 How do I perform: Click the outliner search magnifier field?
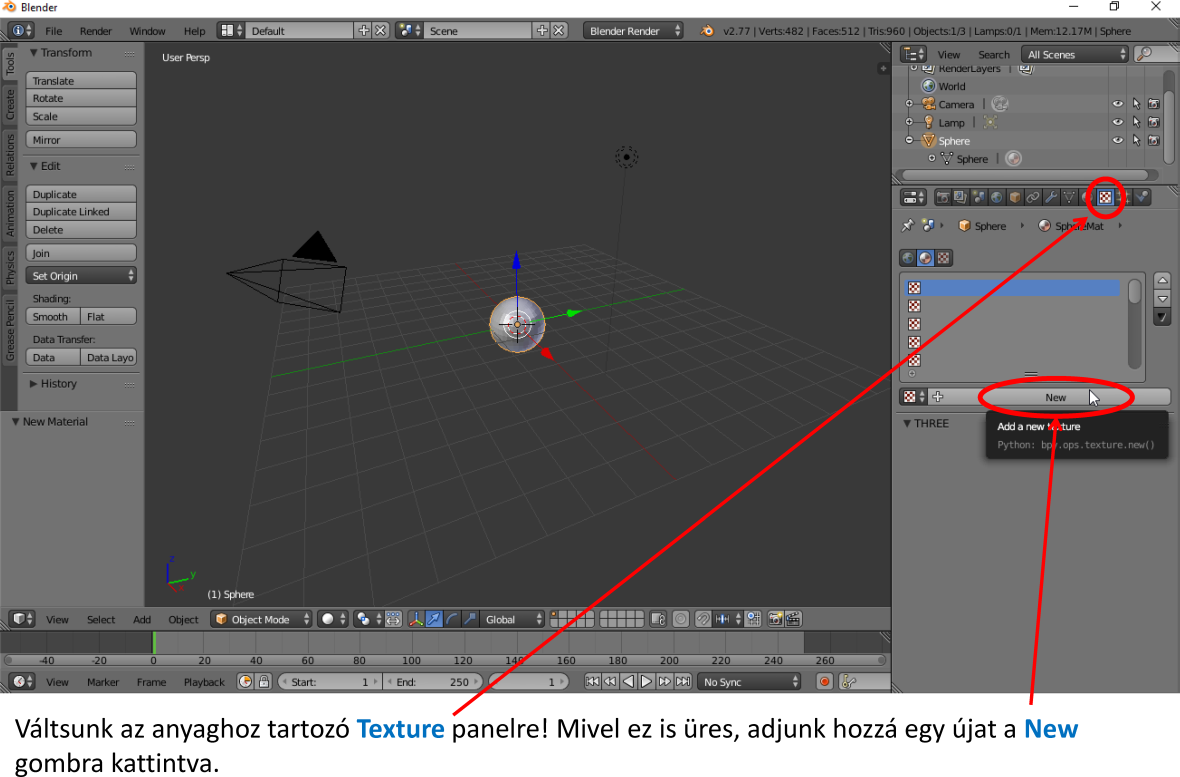pos(1156,54)
